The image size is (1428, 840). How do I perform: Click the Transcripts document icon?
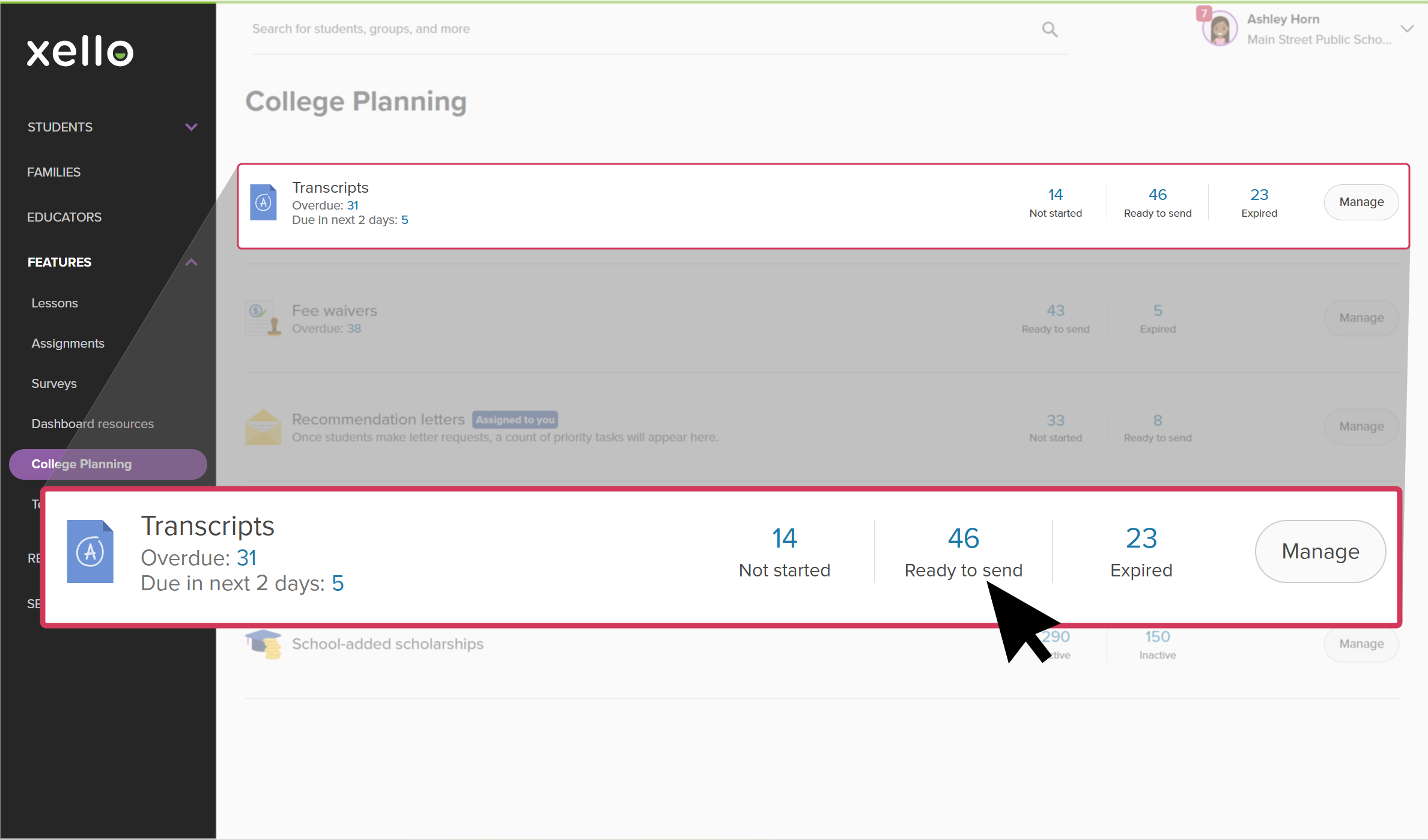tap(263, 203)
